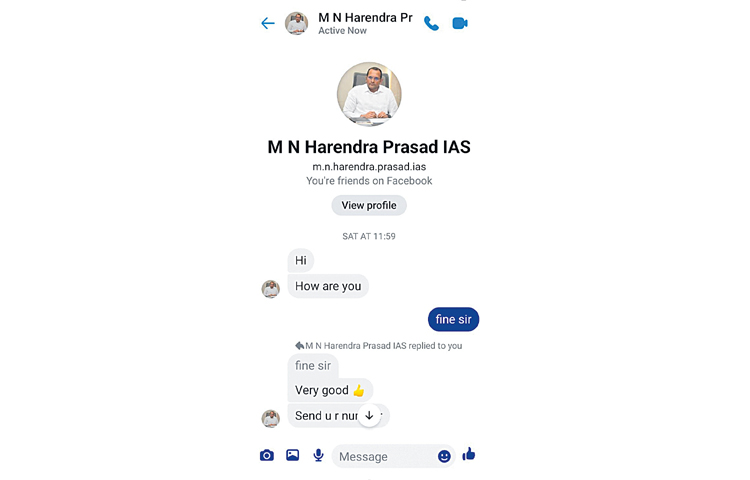
Task: Open the camera from message bar
Action: pyautogui.click(x=267, y=455)
